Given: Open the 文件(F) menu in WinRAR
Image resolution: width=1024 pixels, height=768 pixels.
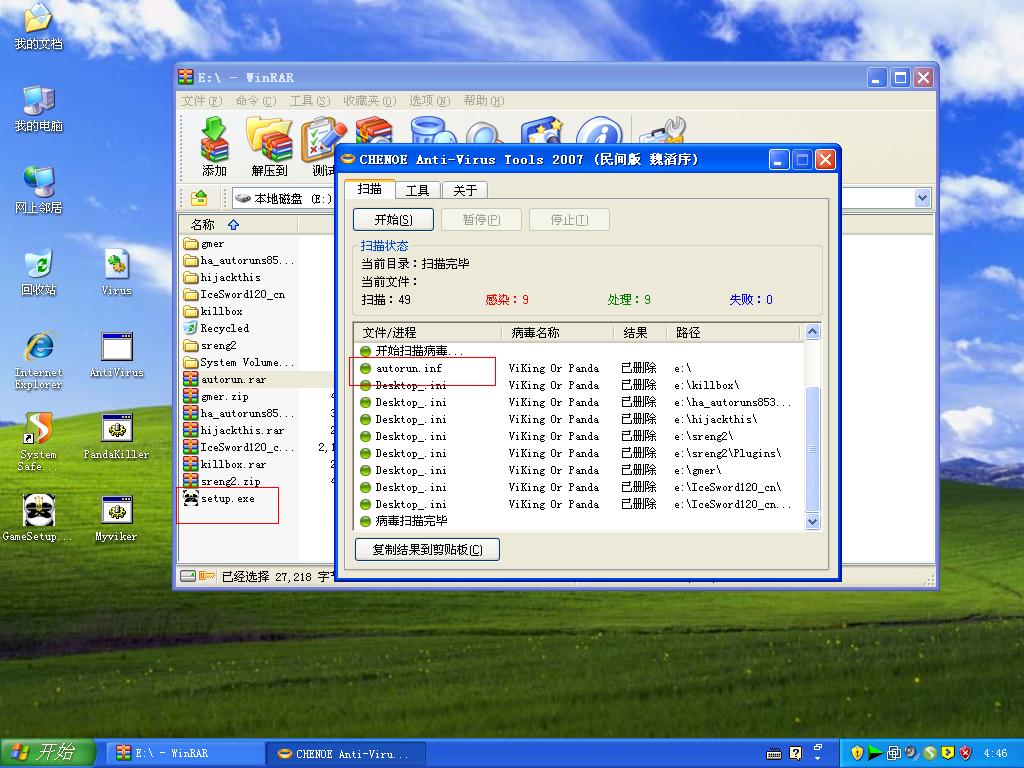Looking at the screenshot, I should coord(202,101).
